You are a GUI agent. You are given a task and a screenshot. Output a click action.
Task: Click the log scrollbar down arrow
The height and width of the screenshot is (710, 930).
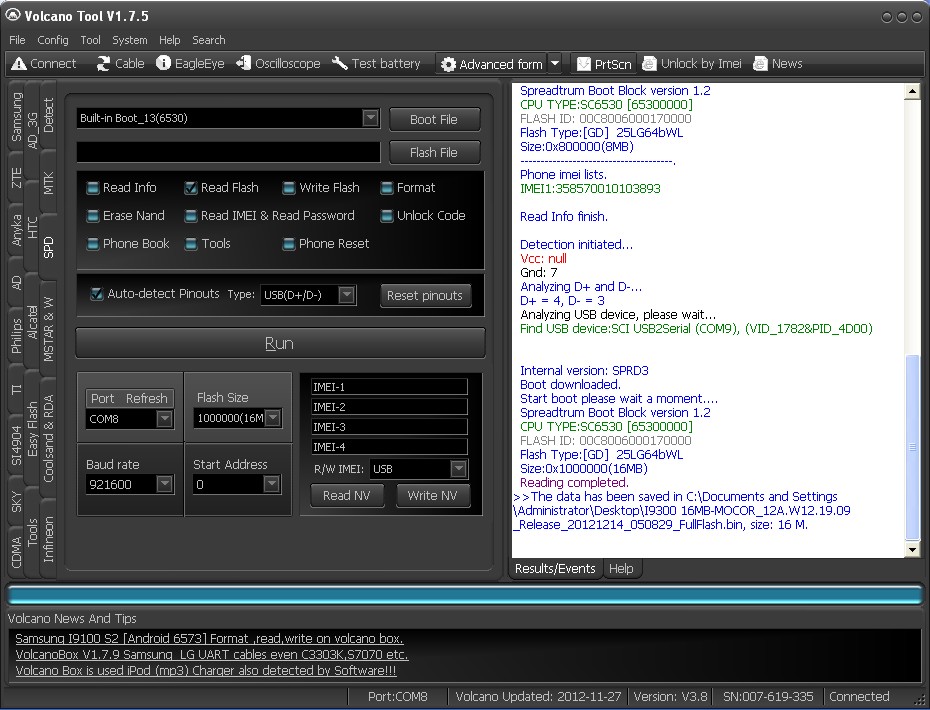pos(912,550)
